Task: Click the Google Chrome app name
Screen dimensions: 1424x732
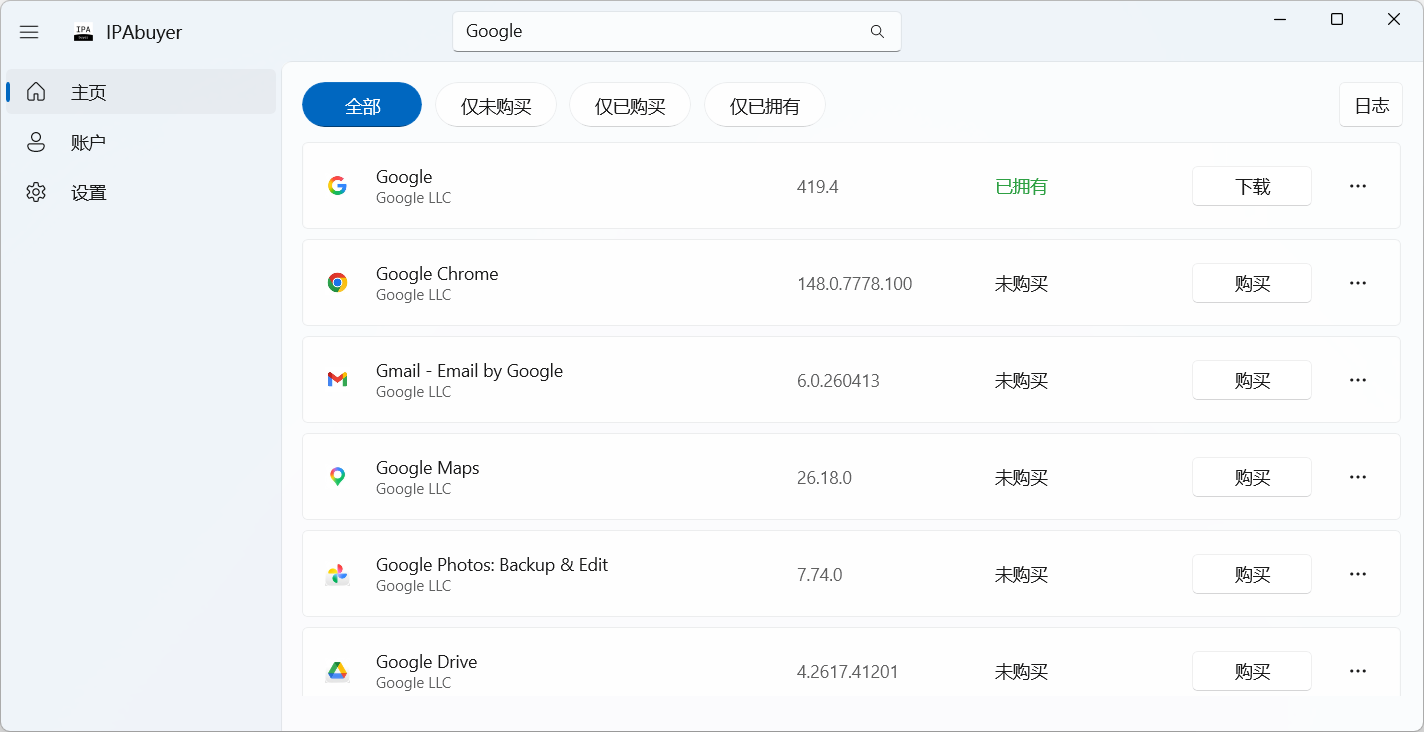Action: click(x=437, y=274)
